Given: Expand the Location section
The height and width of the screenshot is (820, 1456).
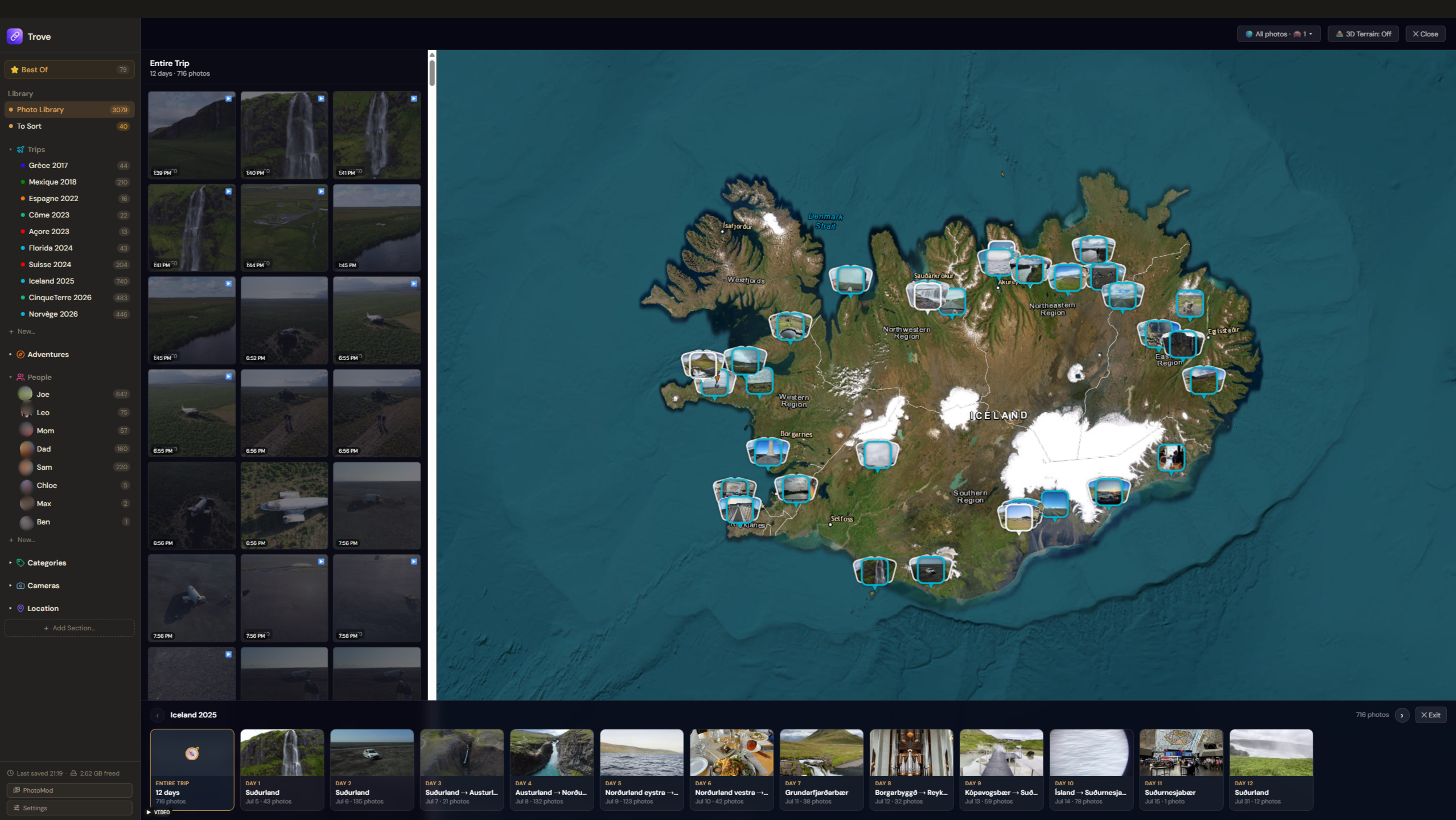Looking at the screenshot, I should (x=10, y=608).
